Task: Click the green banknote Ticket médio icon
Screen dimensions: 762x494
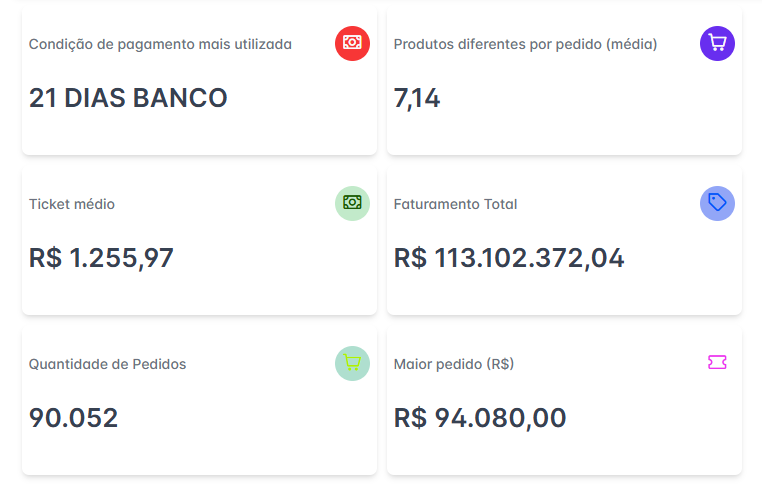Action: pyautogui.click(x=352, y=203)
